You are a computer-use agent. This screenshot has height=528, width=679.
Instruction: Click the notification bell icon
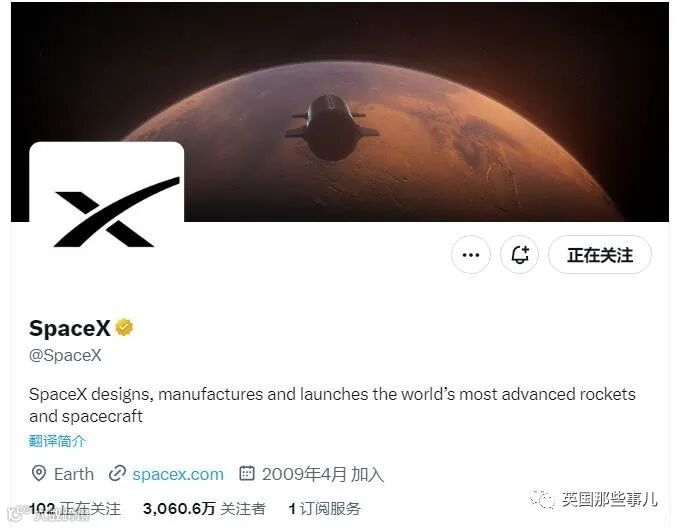pyautogui.click(x=519, y=255)
